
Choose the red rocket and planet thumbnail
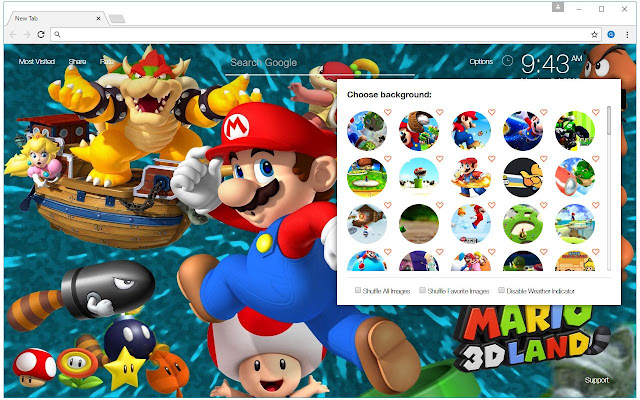(575, 178)
